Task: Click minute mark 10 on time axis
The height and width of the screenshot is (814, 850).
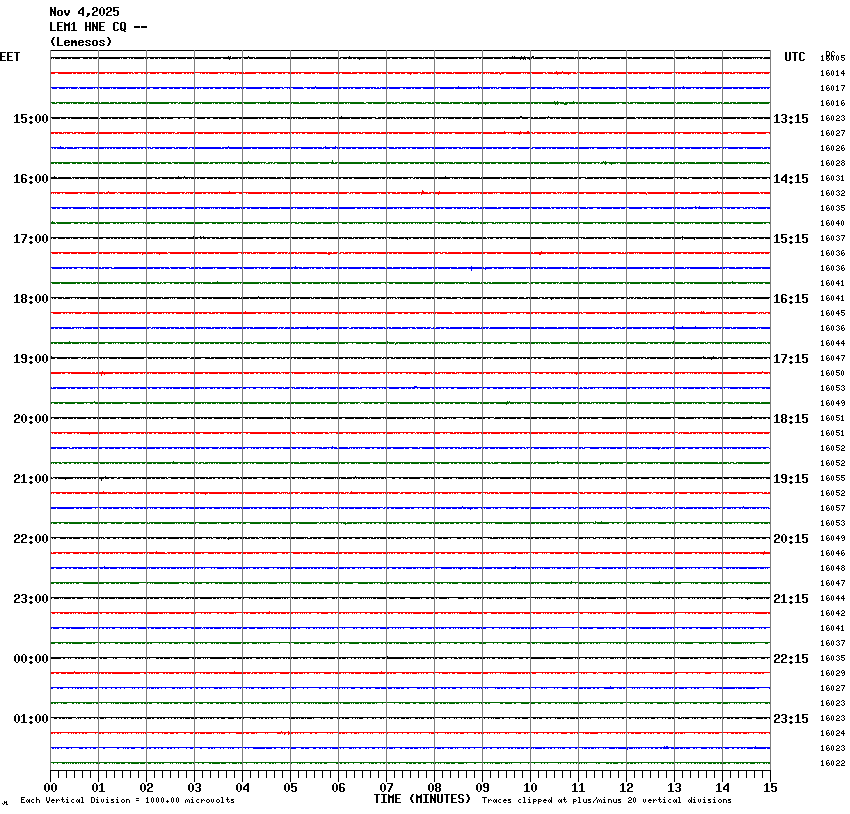Action: click(530, 787)
